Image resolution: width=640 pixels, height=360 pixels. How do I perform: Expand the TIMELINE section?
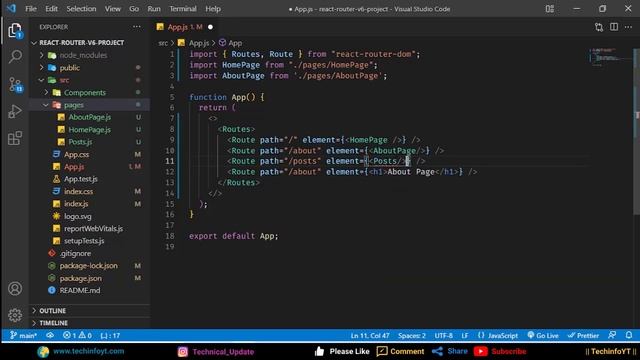[x=89, y=323]
